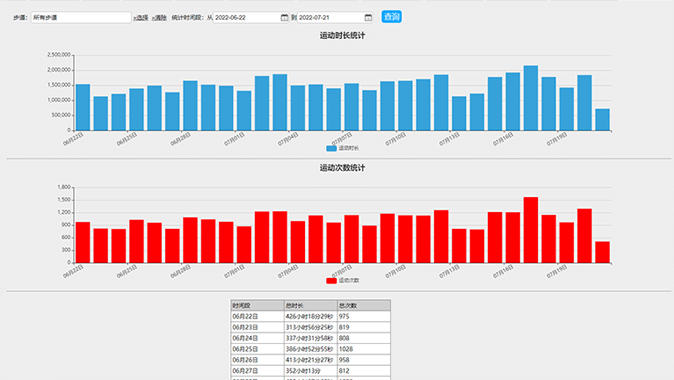Click the tallest blue bar in the duration chart
Viewport: 674px width, 380px height.
click(x=531, y=98)
